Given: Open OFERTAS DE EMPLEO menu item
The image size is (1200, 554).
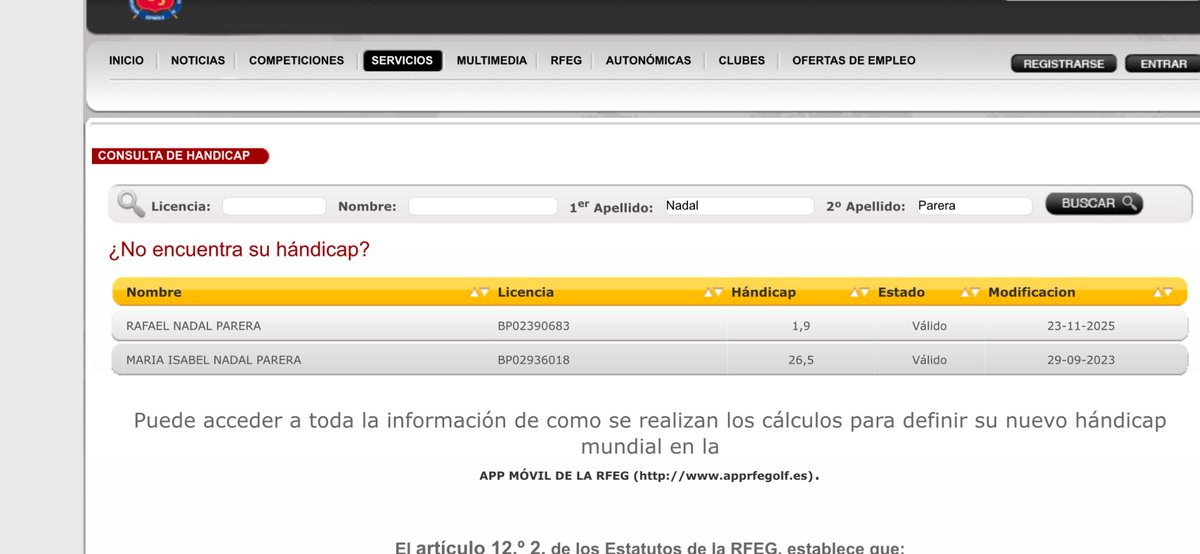Looking at the screenshot, I should [x=854, y=61].
